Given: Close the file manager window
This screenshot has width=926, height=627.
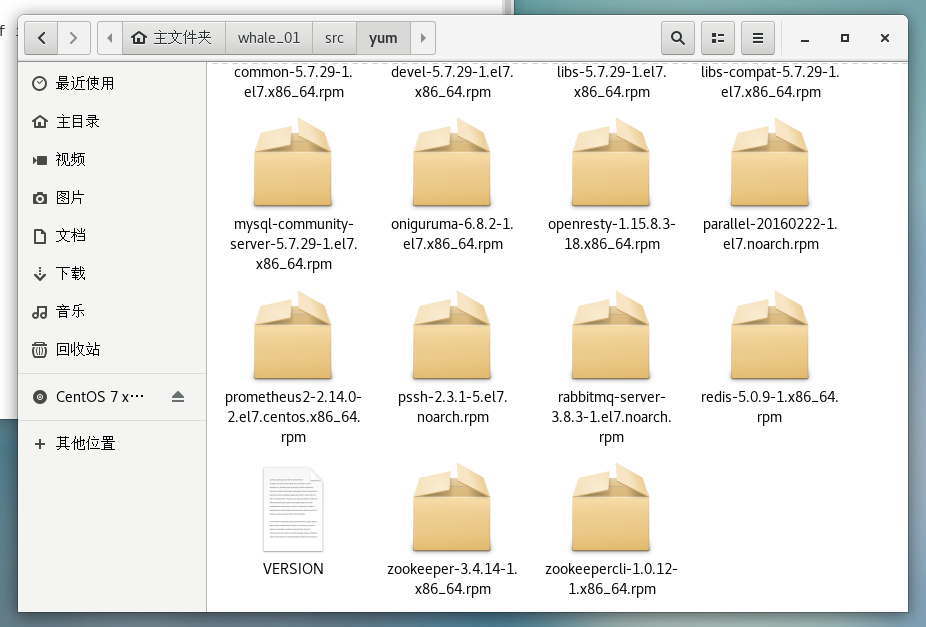Looking at the screenshot, I should point(885,38).
